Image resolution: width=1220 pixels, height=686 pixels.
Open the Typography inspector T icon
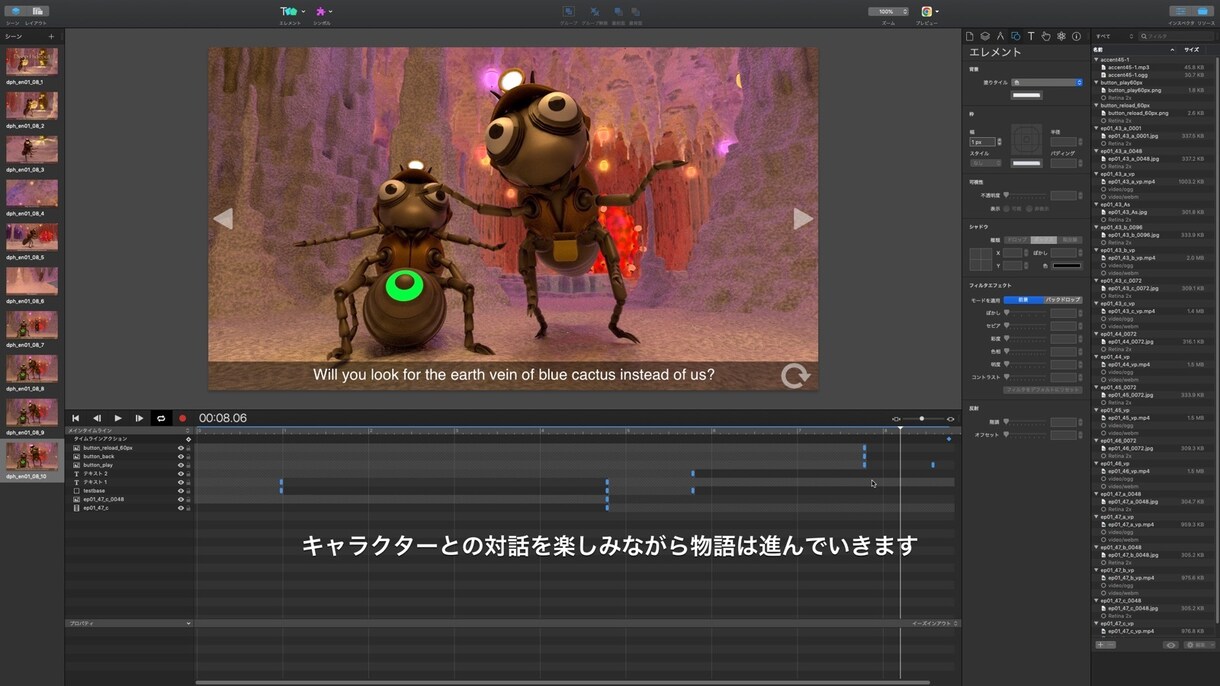pos(1031,36)
